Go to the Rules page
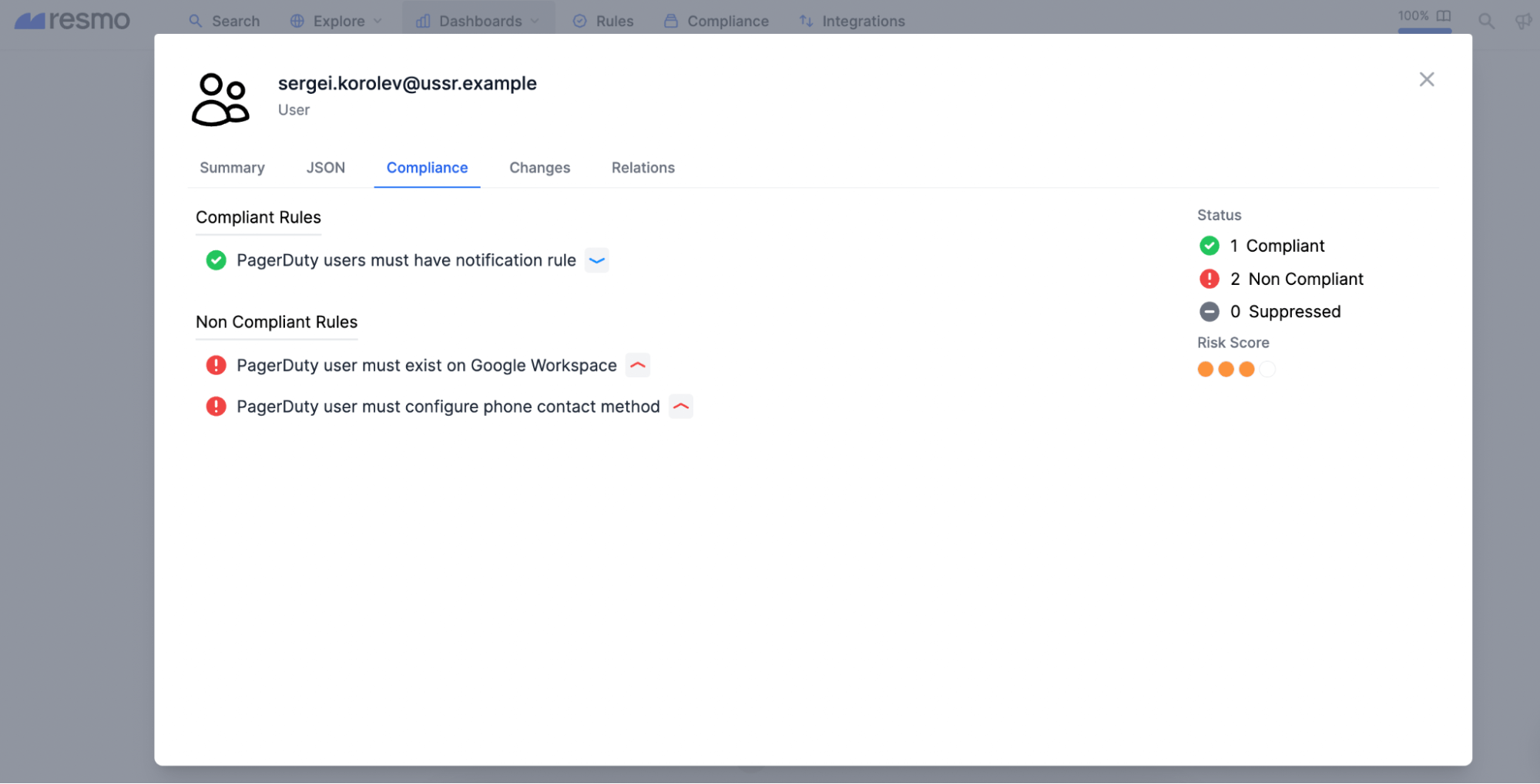The width and height of the screenshot is (1540, 784). (x=603, y=21)
